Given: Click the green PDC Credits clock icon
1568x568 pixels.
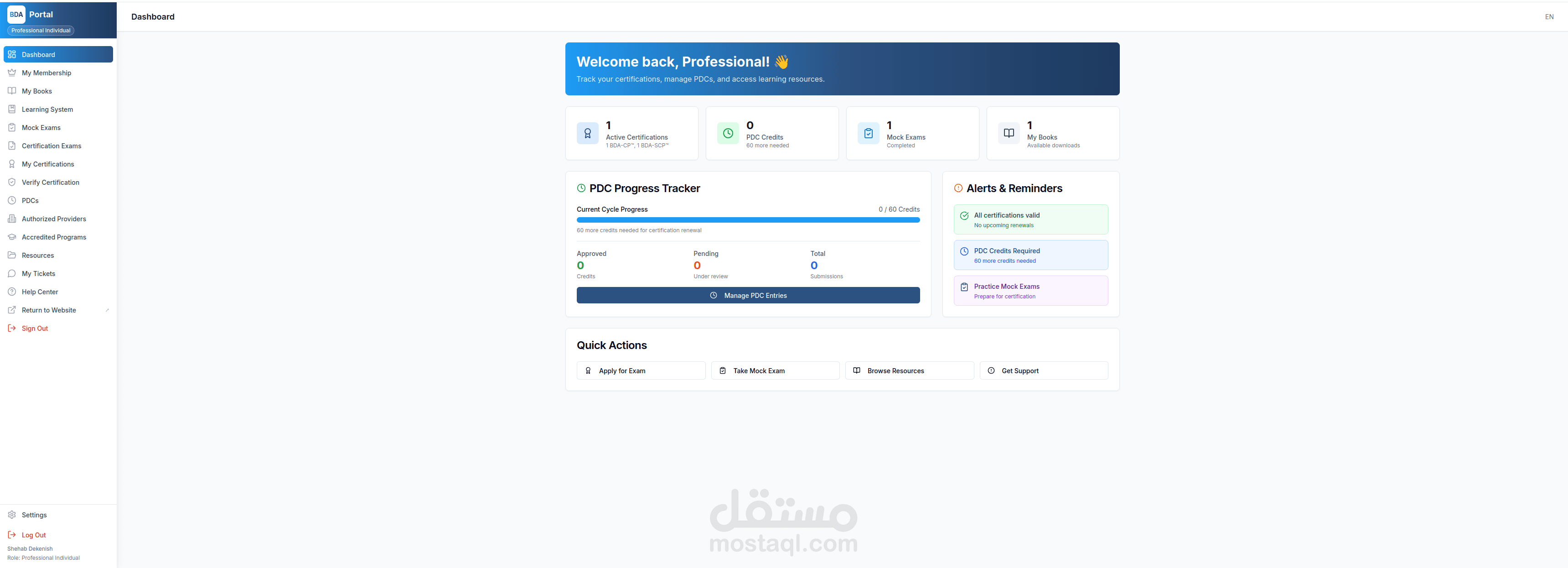Looking at the screenshot, I should pyautogui.click(x=727, y=133).
